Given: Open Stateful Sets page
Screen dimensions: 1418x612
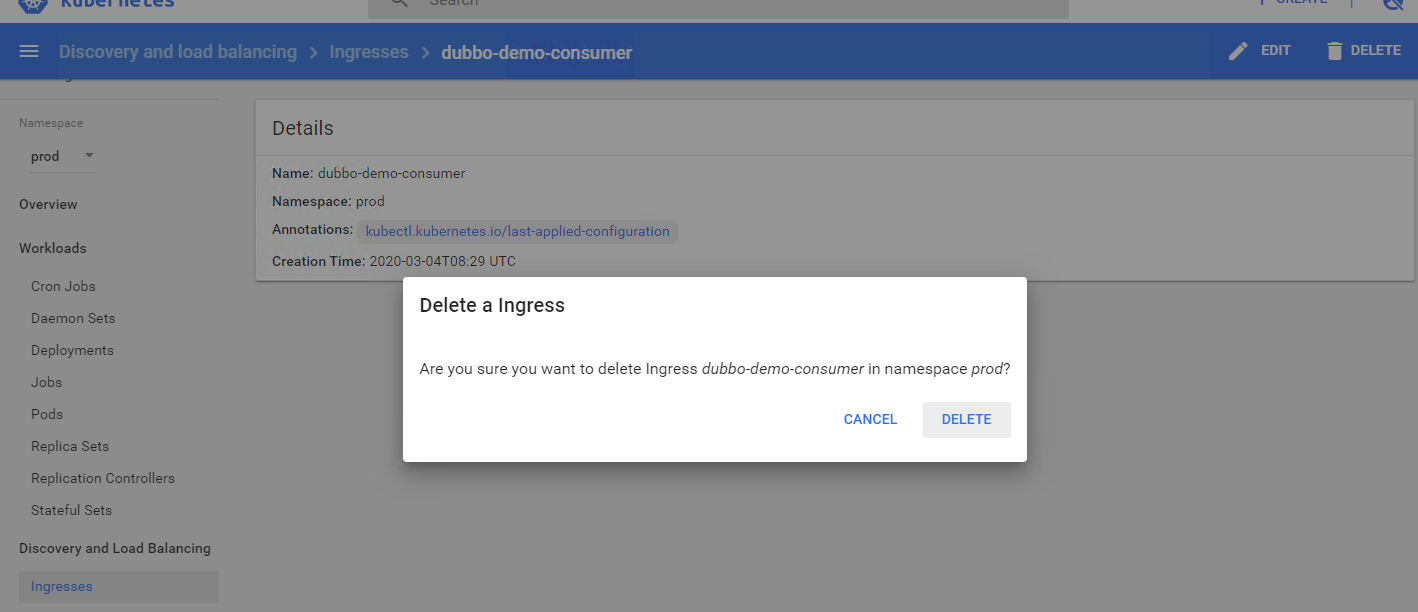Looking at the screenshot, I should pyautogui.click(x=71, y=510).
